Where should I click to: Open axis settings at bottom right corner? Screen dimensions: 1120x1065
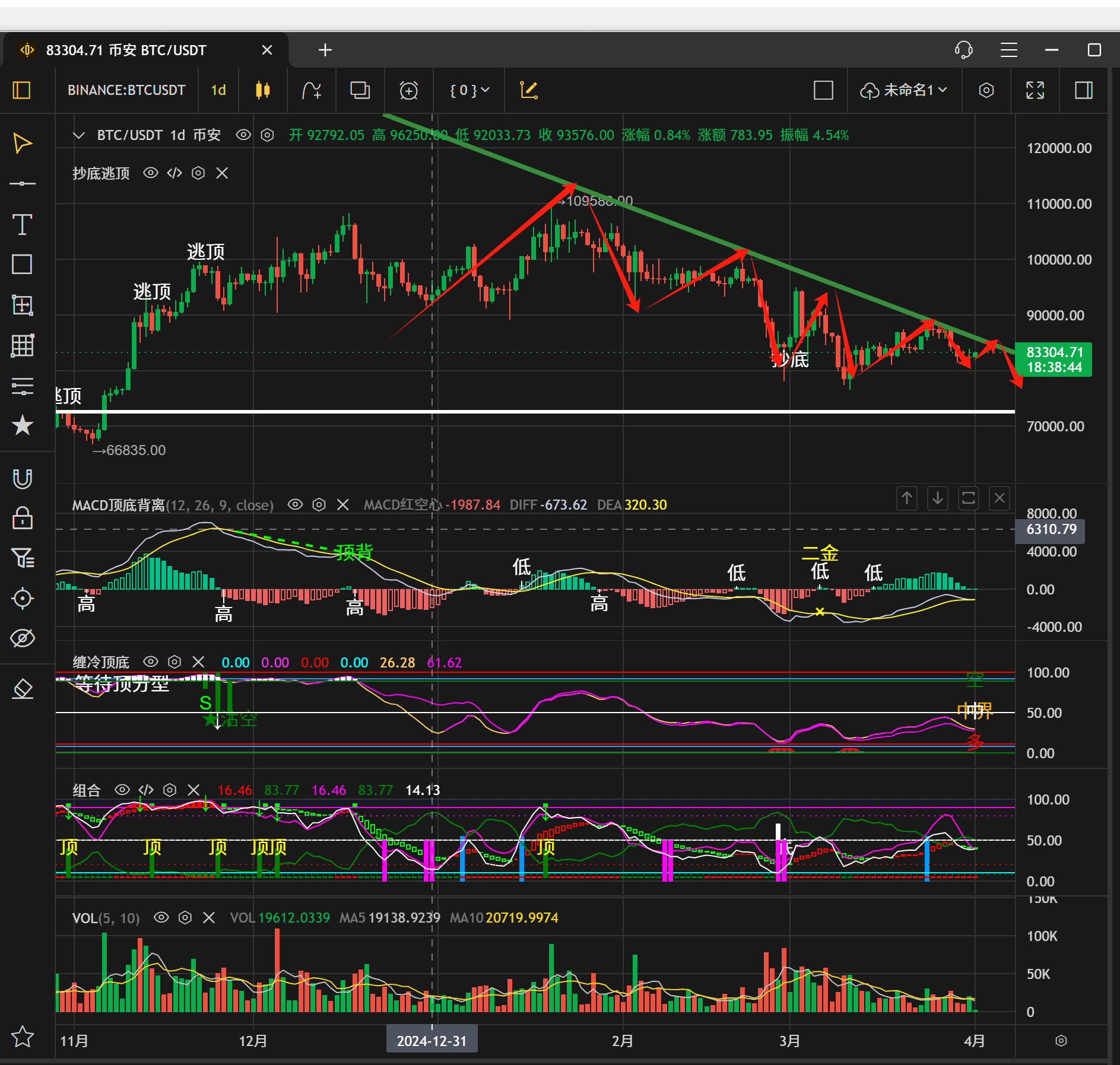pyautogui.click(x=1061, y=1041)
